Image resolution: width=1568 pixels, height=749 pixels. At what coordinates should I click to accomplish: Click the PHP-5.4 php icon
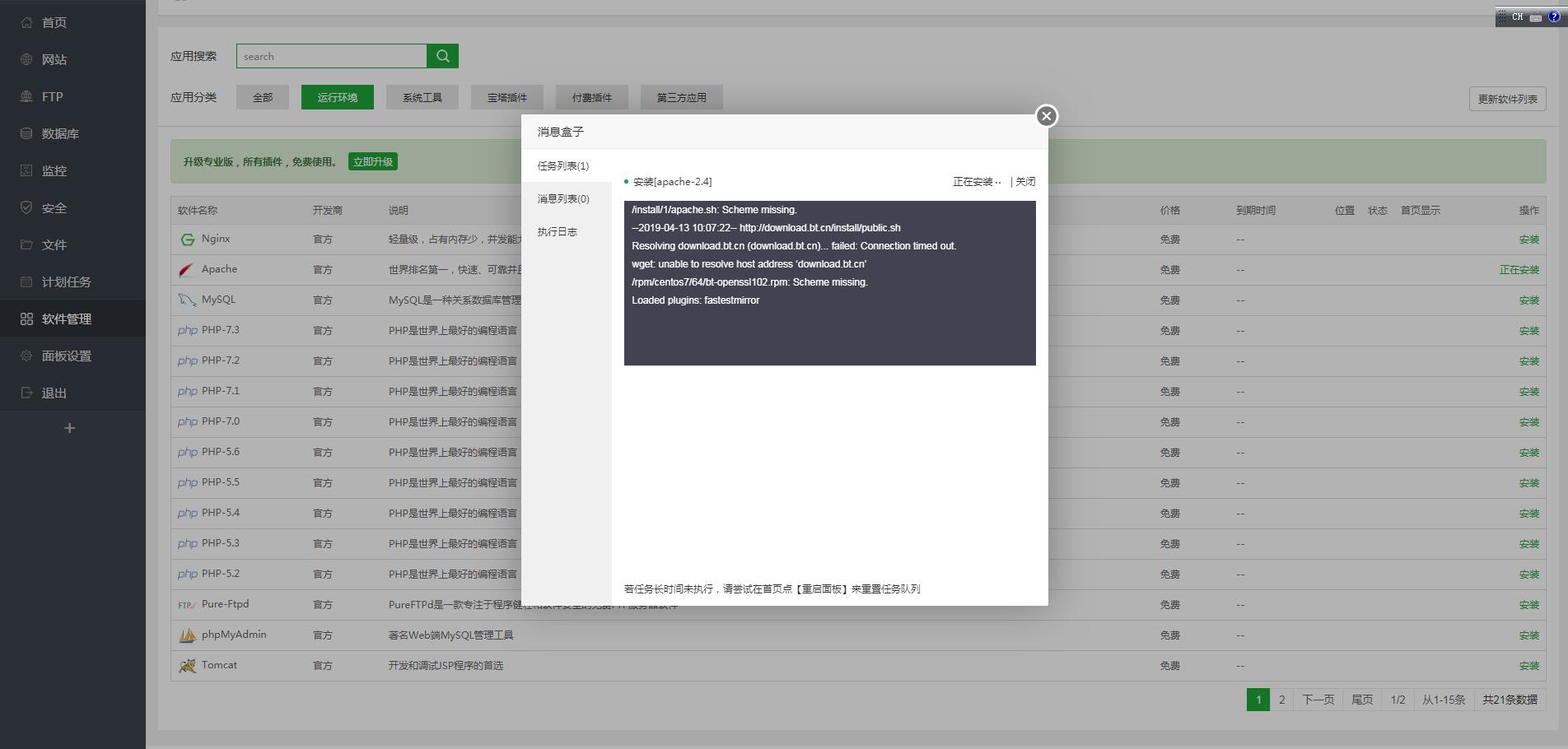click(187, 514)
